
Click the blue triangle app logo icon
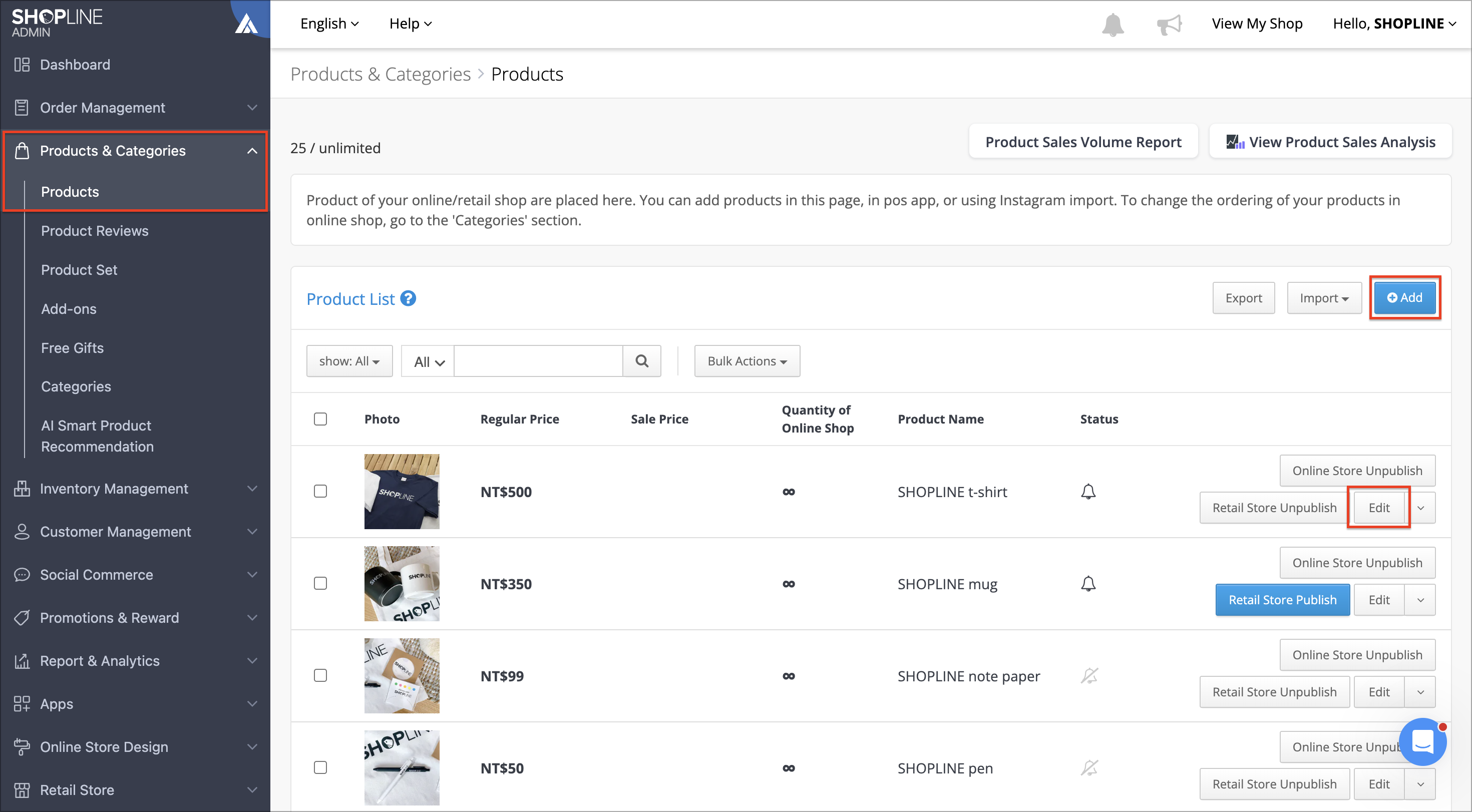point(247,23)
